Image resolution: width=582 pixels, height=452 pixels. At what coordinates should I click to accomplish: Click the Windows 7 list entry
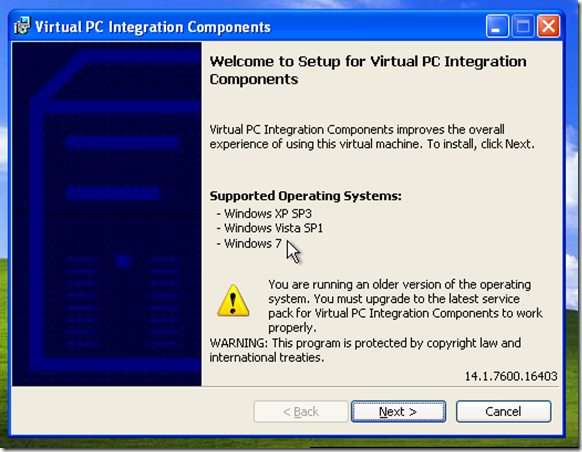[249, 243]
